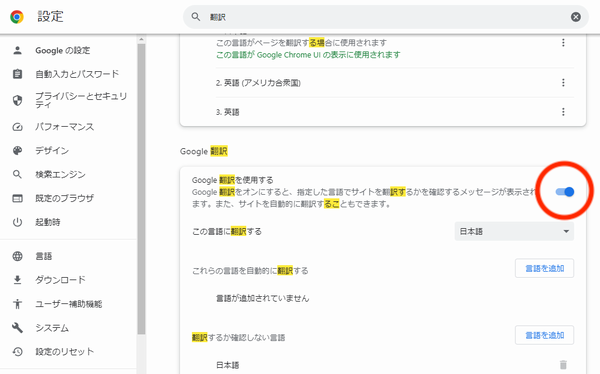This screenshot has width=600, height=374.
Task: Click the download arrow icon for ダウンロード
Action: click(17, 280)
